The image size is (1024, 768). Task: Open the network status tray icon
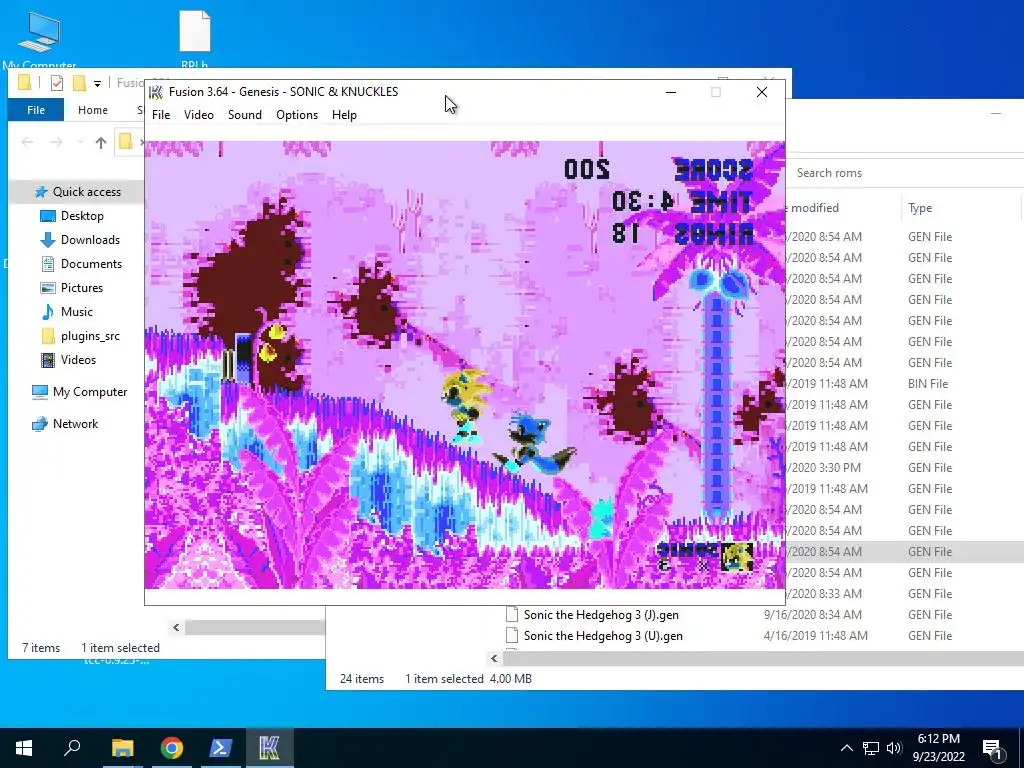[x=871, y=748]
